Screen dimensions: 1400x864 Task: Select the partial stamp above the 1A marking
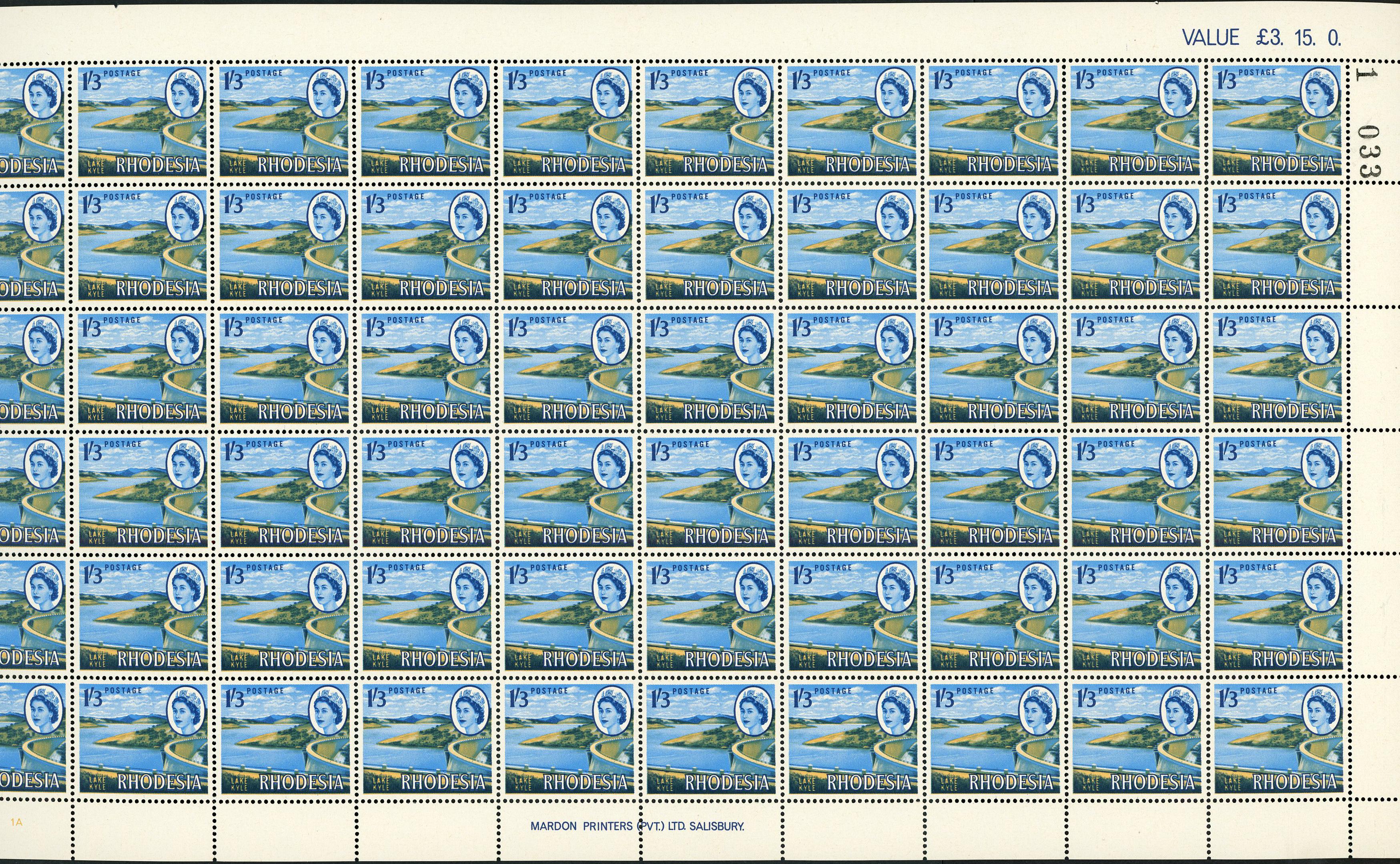tap(32, 738)
